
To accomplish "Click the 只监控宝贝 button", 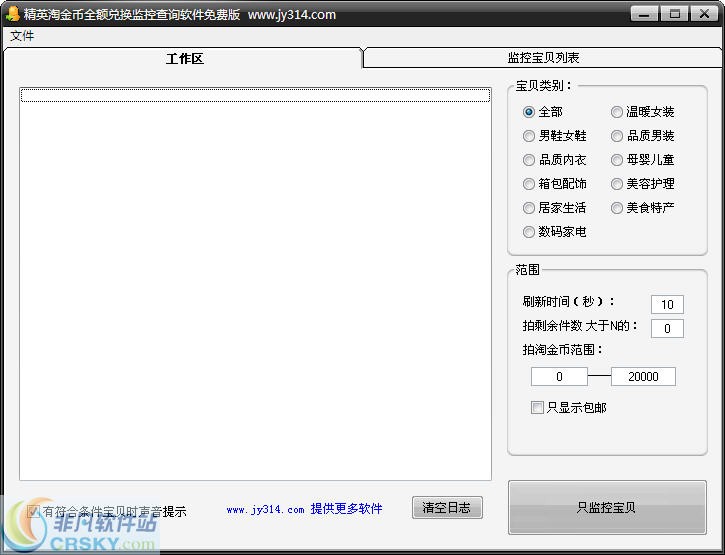I will (607, 507).
